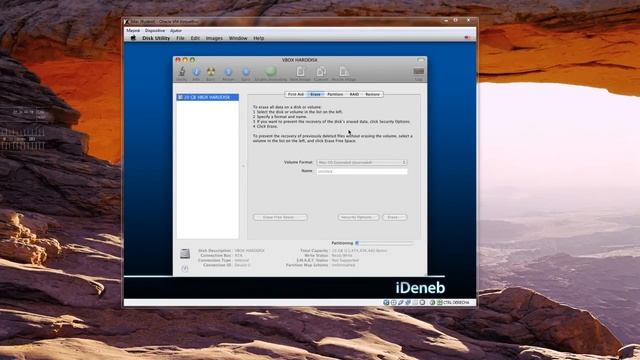Click the Enable Journaling toolbar icon
The image size is (640, 360).
271,73
